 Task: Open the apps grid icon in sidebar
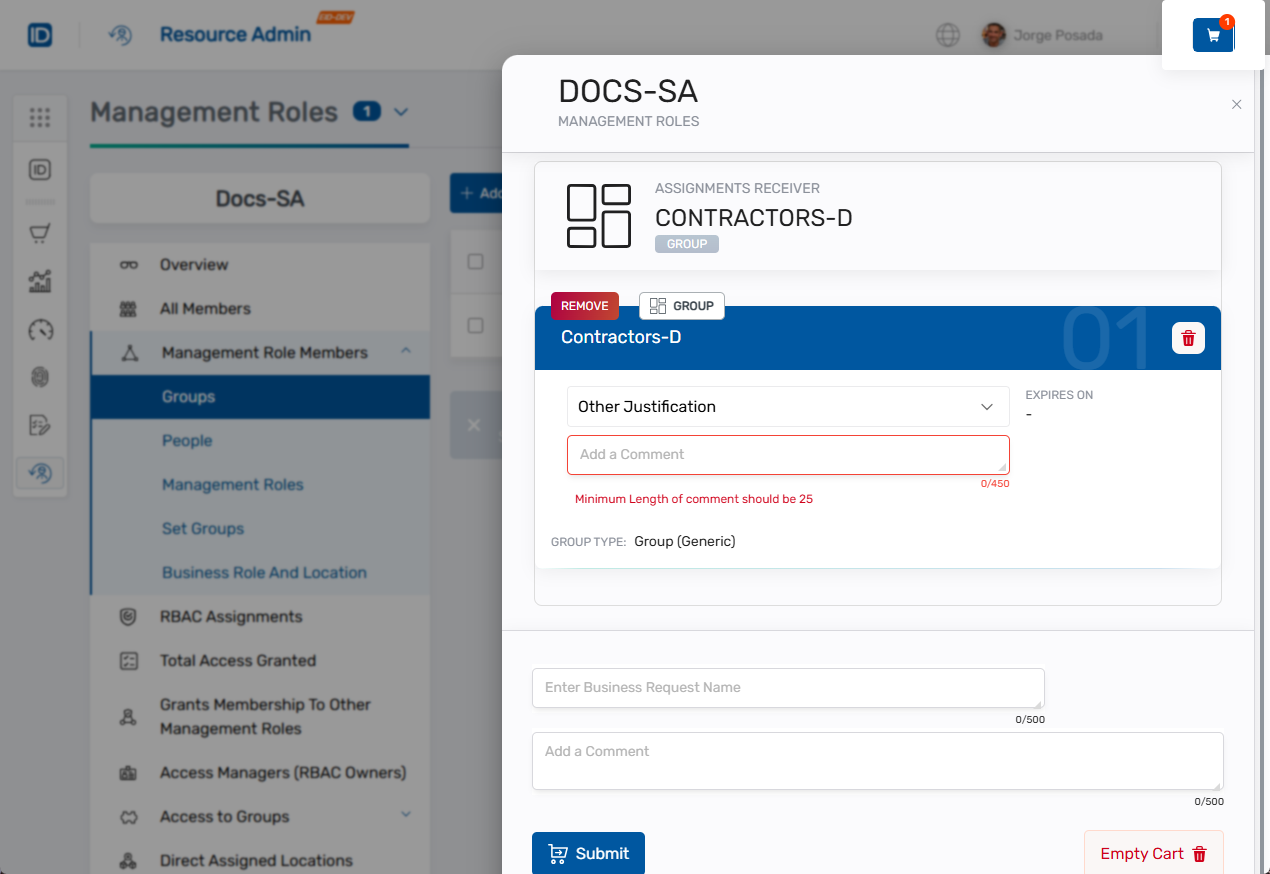pos(40,118)
